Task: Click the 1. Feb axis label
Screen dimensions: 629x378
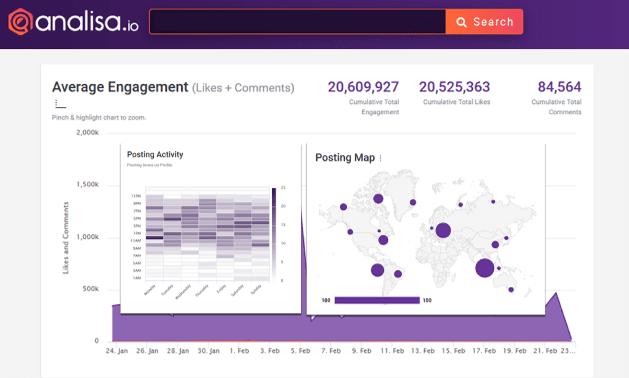Action: (239, 351)
